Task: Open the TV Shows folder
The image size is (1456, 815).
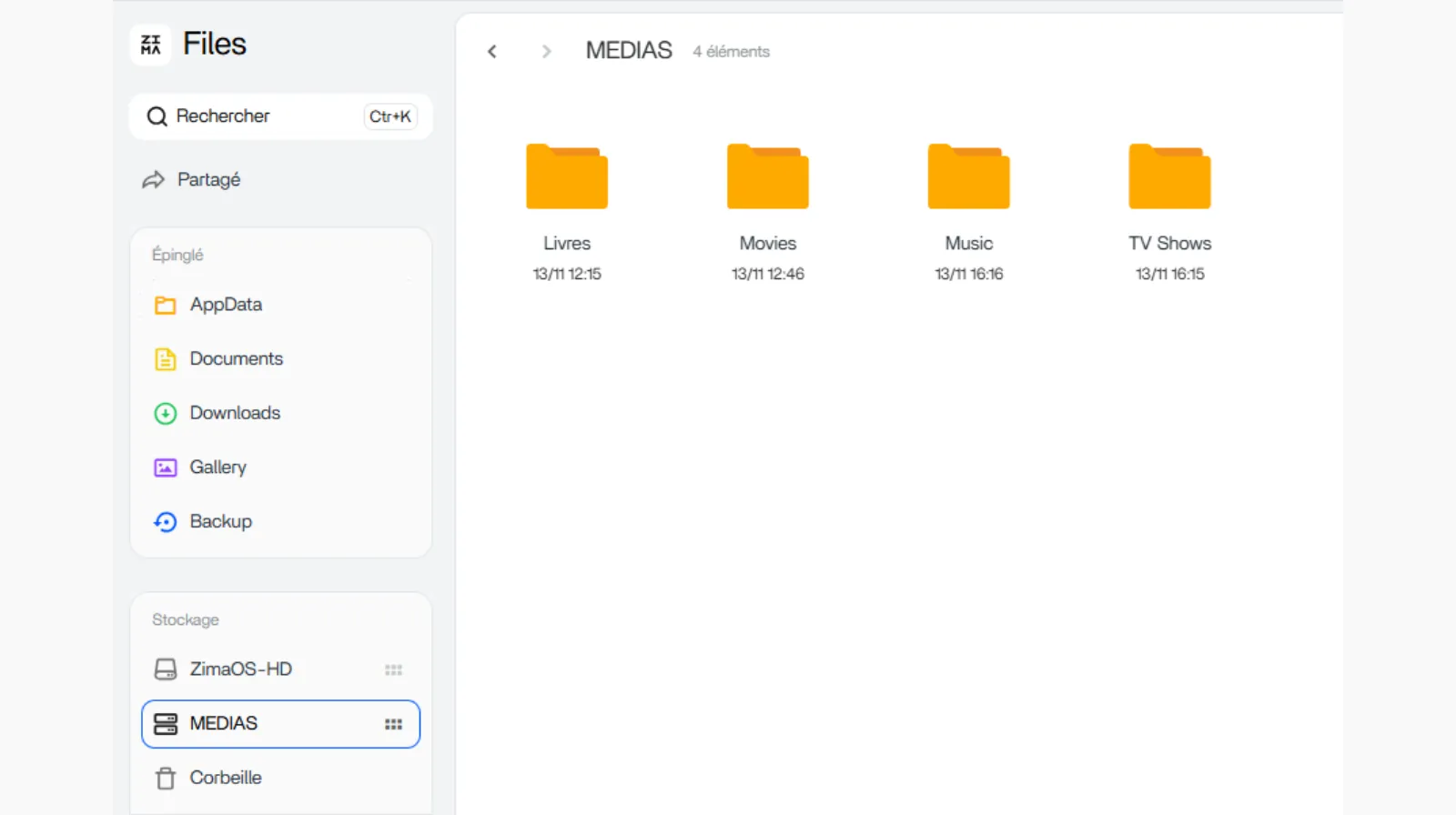Action: 1169,177
